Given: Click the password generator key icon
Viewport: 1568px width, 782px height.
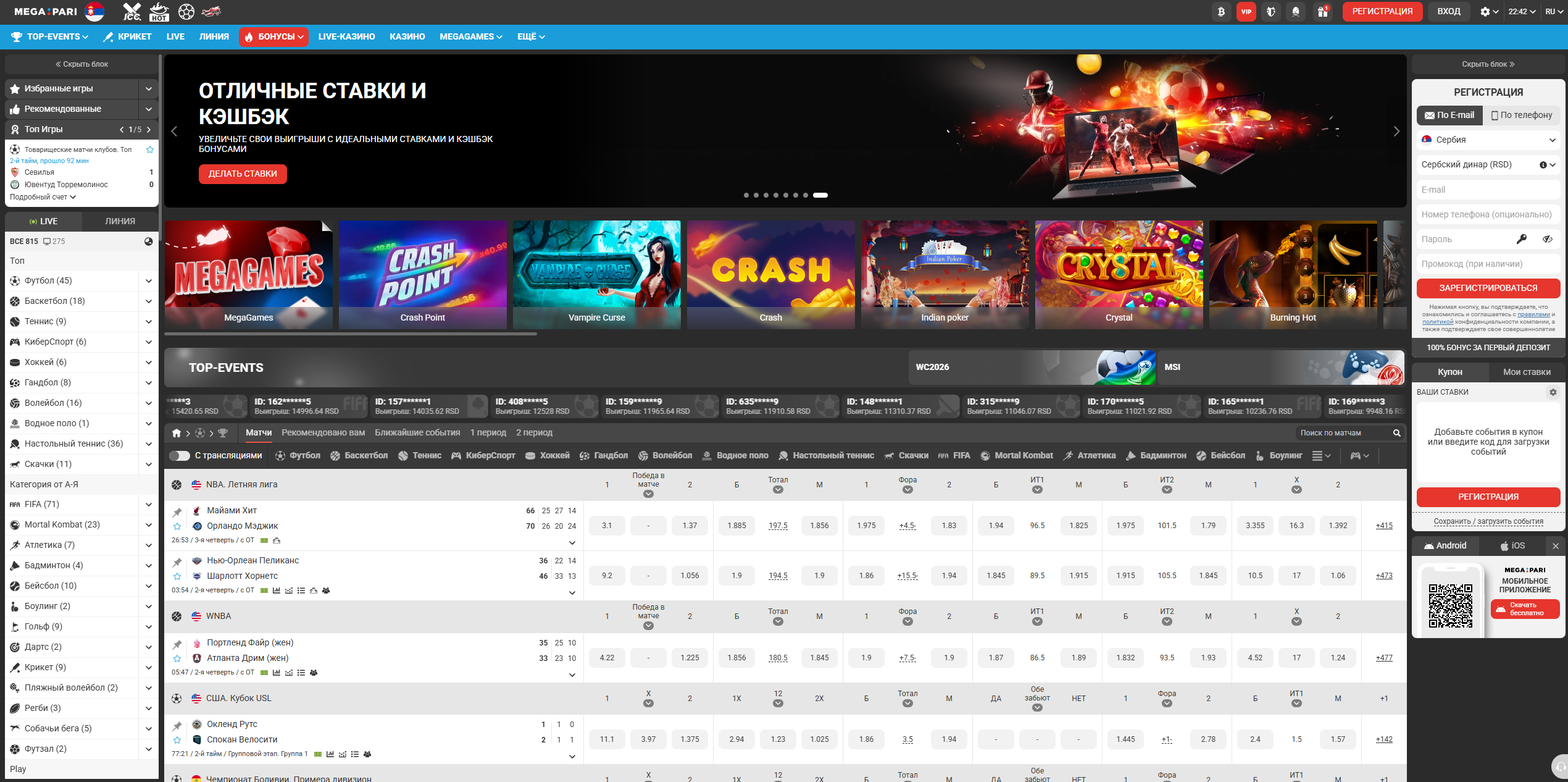Looking at the screenshot, I should (1522, 239).
